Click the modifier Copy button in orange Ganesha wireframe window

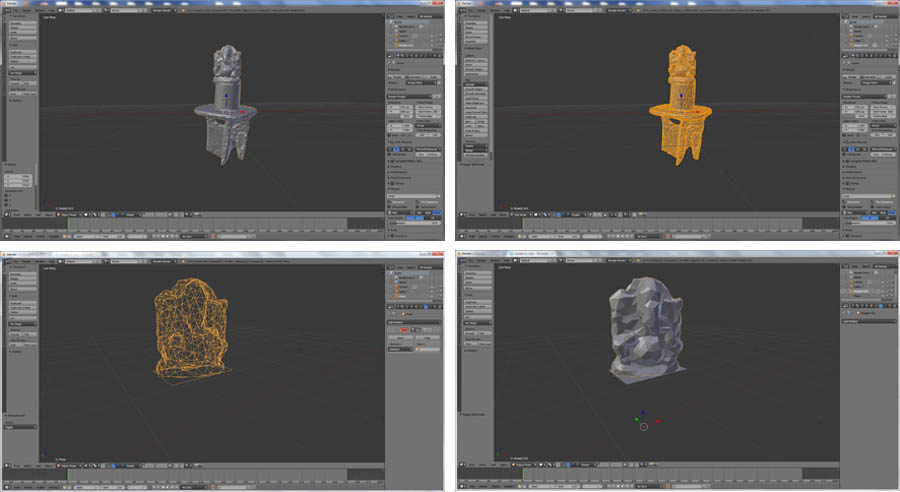click(428, 338)
